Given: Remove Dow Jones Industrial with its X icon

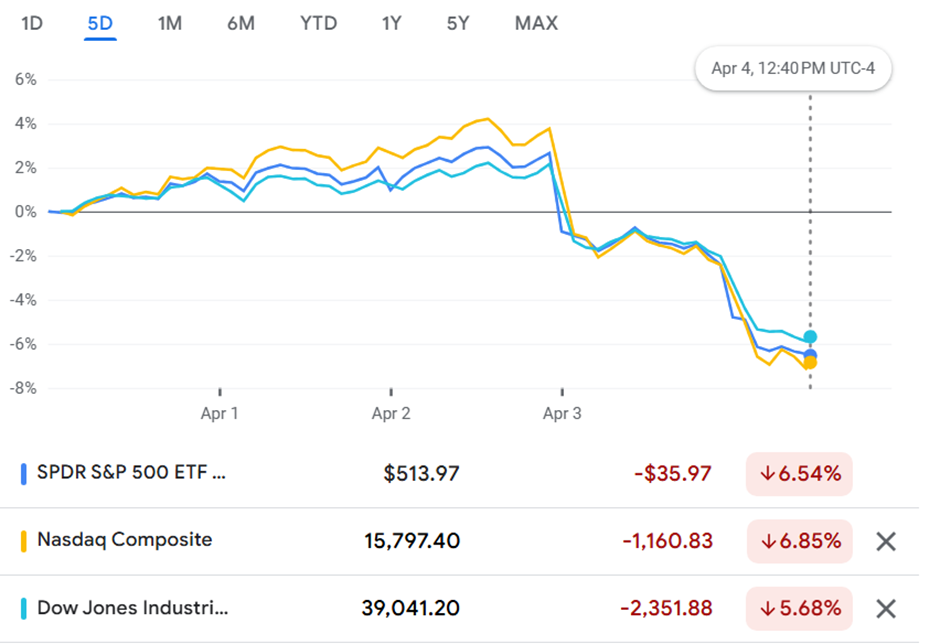Looking at the screenshot, I should pos(885,609).
